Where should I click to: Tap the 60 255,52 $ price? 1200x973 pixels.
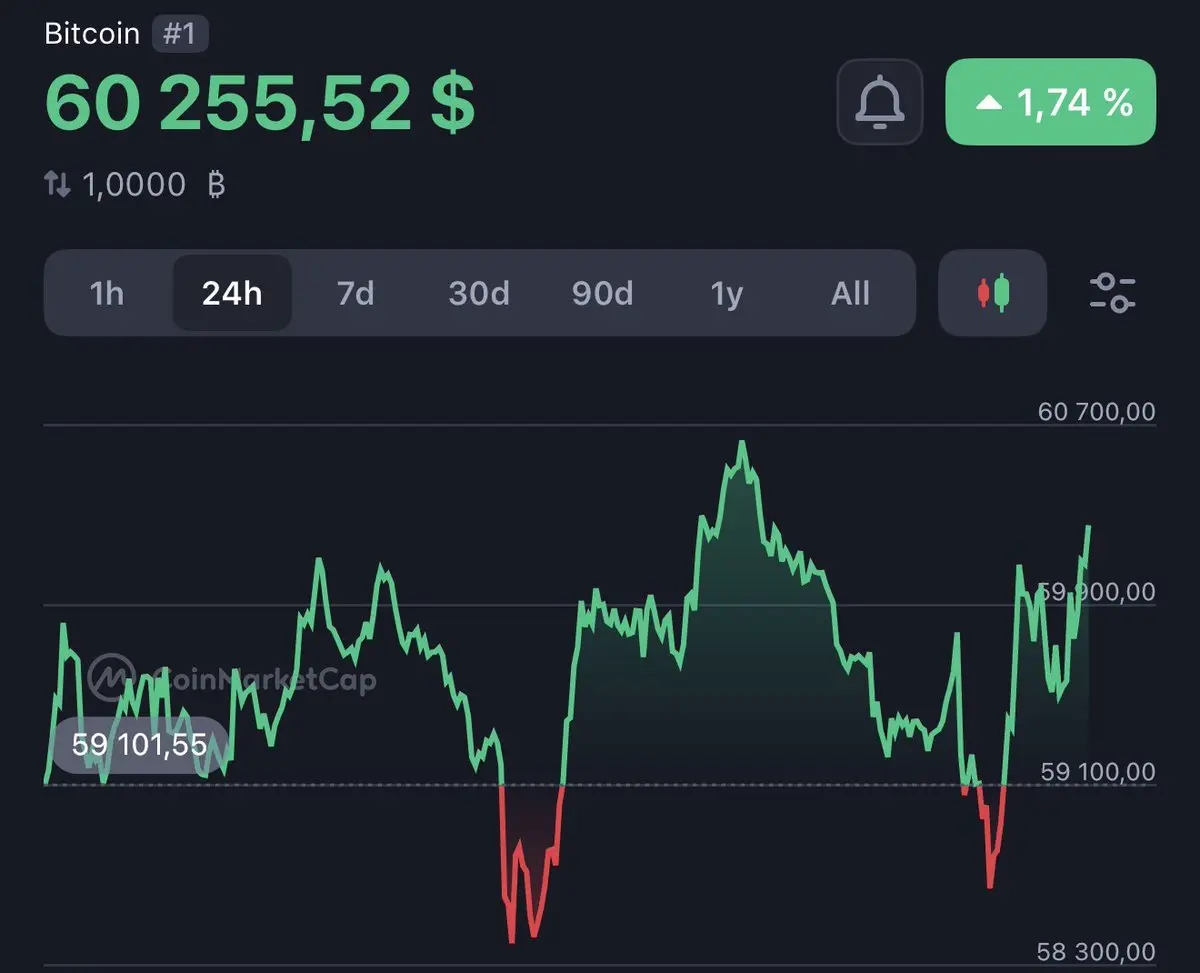pyautogui.click(x=260, y=102)
